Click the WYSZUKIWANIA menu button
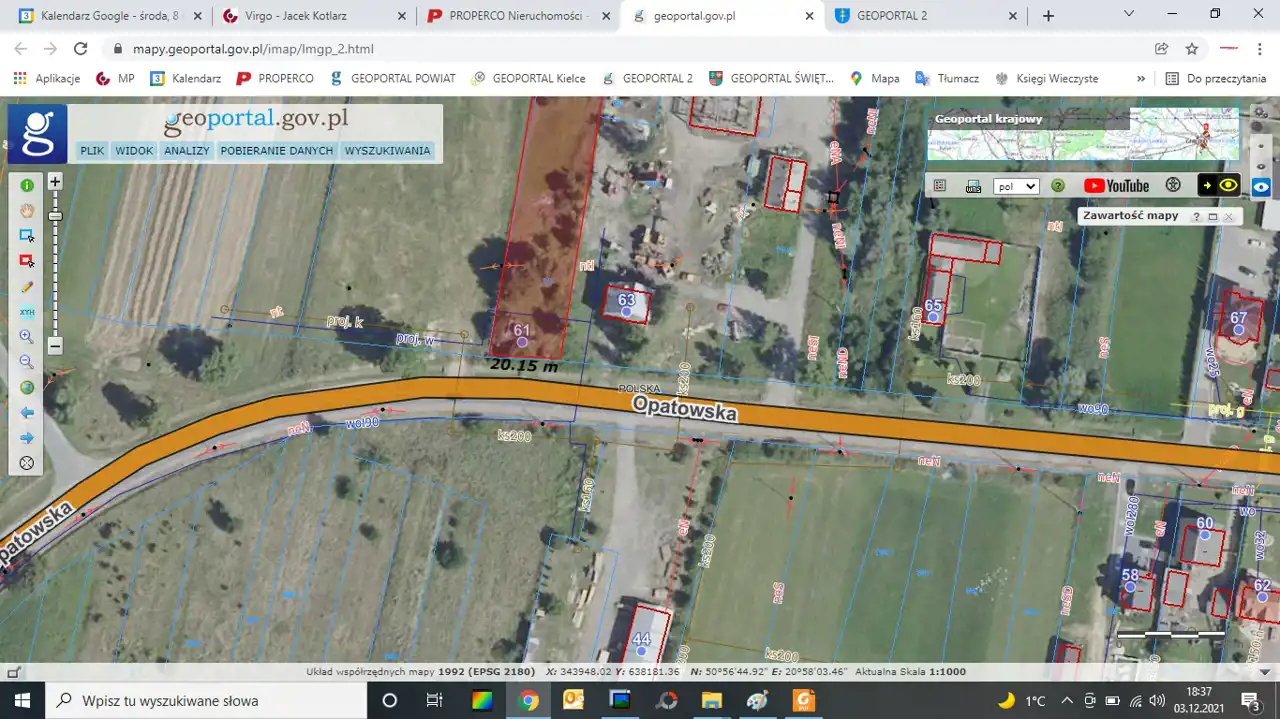Screen dimensions: 1280x719 coord(387,151)
